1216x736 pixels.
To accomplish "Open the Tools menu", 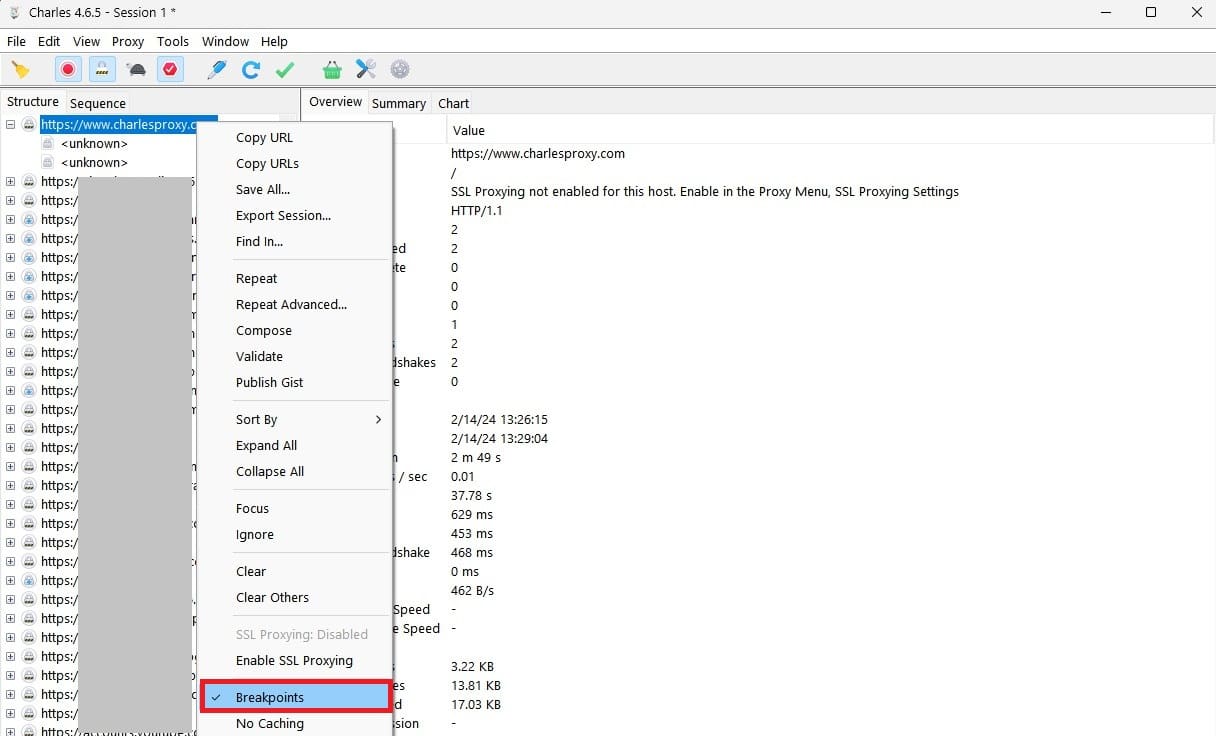I will coord(173,41).
